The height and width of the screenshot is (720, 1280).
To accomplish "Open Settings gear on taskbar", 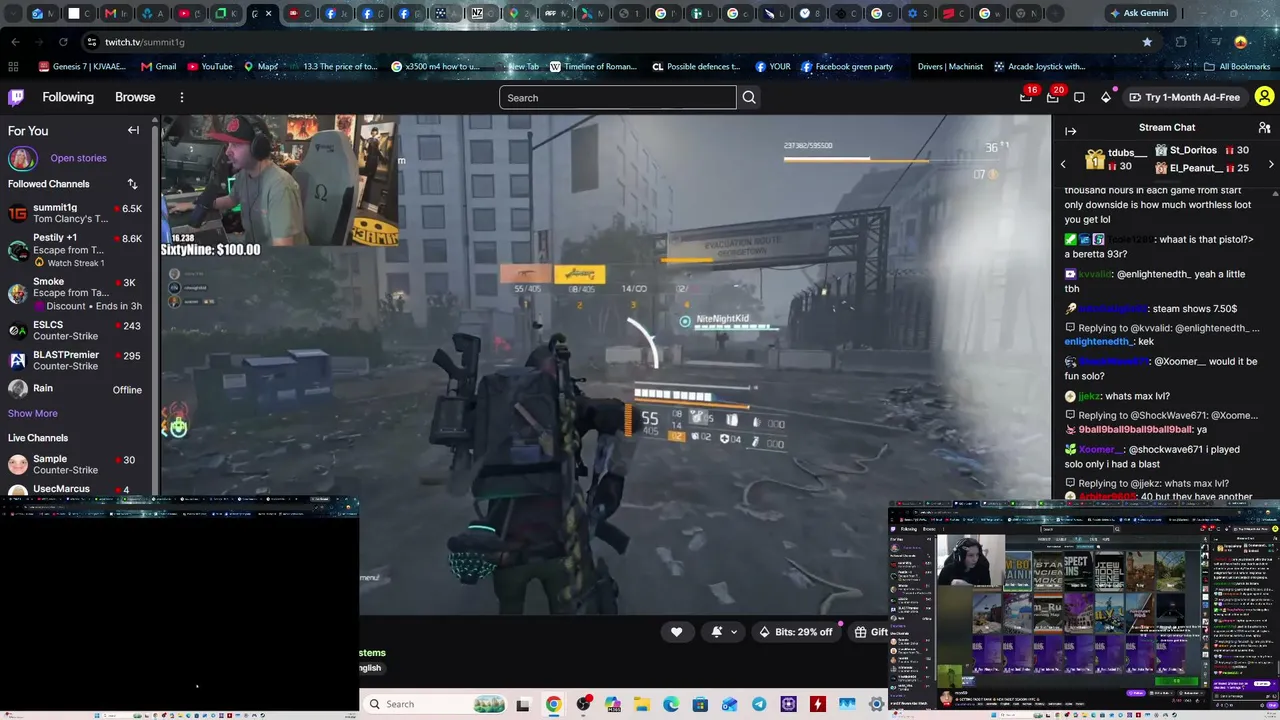I will pos(877,704).
